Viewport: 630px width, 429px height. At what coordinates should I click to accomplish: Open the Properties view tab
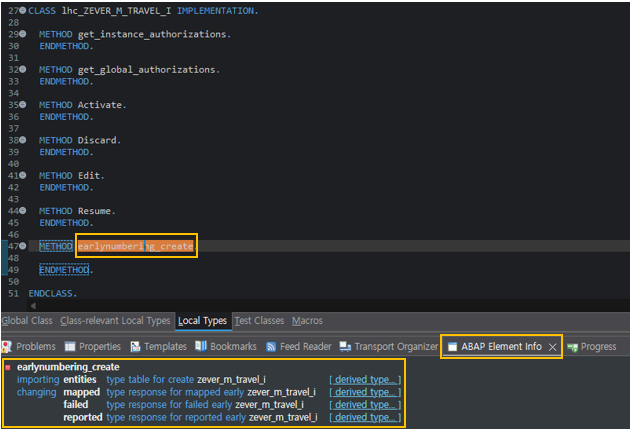pyautogui.click(x=93, y=346)
